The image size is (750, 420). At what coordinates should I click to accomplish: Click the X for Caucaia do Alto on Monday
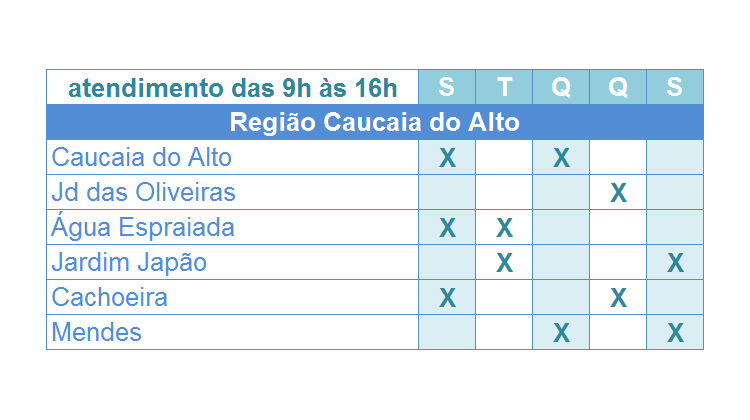(447, 158)
